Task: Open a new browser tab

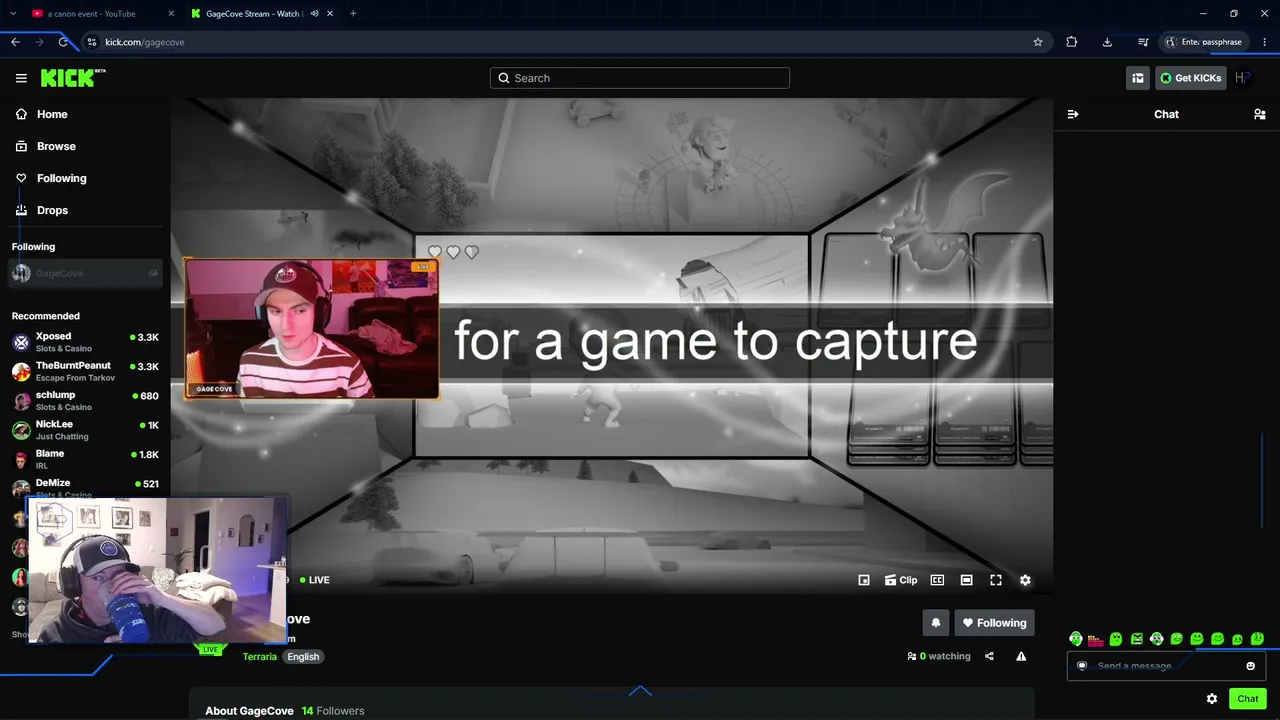Action: tap(353, 14)
